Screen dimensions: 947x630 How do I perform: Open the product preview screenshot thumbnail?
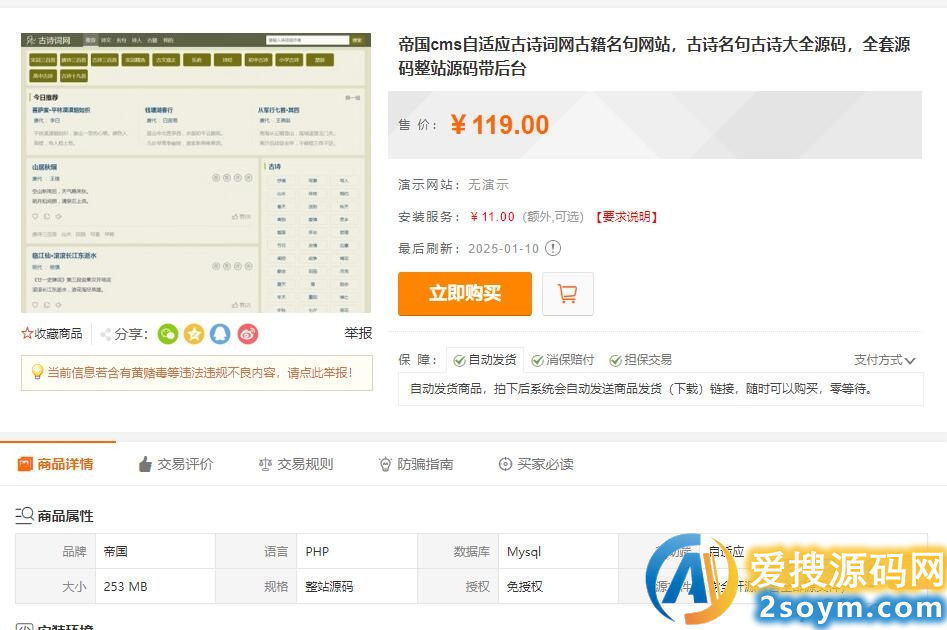pyautogui.click(x=196, y=173)
